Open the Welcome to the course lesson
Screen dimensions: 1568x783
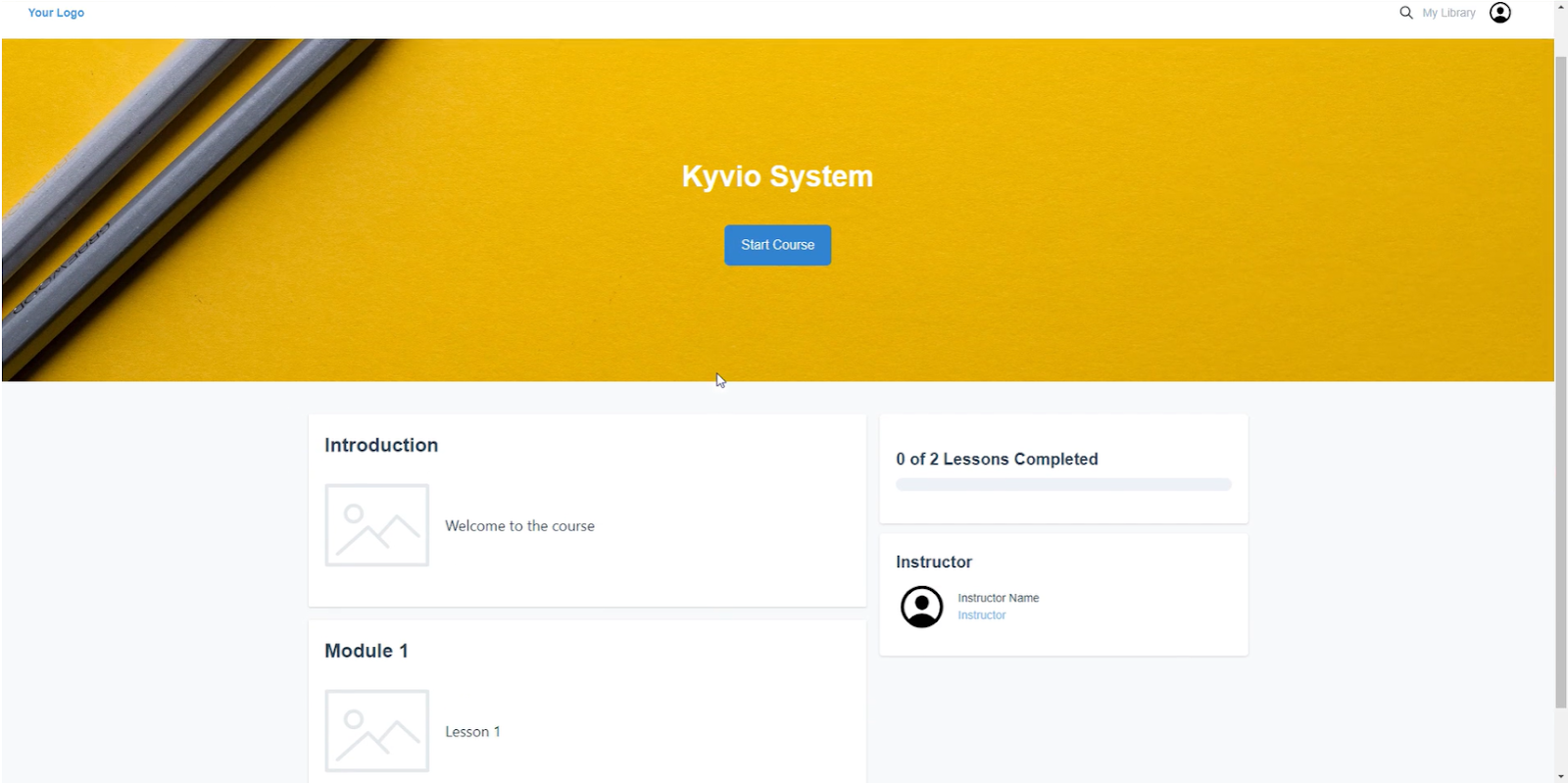tap(519, 526)
